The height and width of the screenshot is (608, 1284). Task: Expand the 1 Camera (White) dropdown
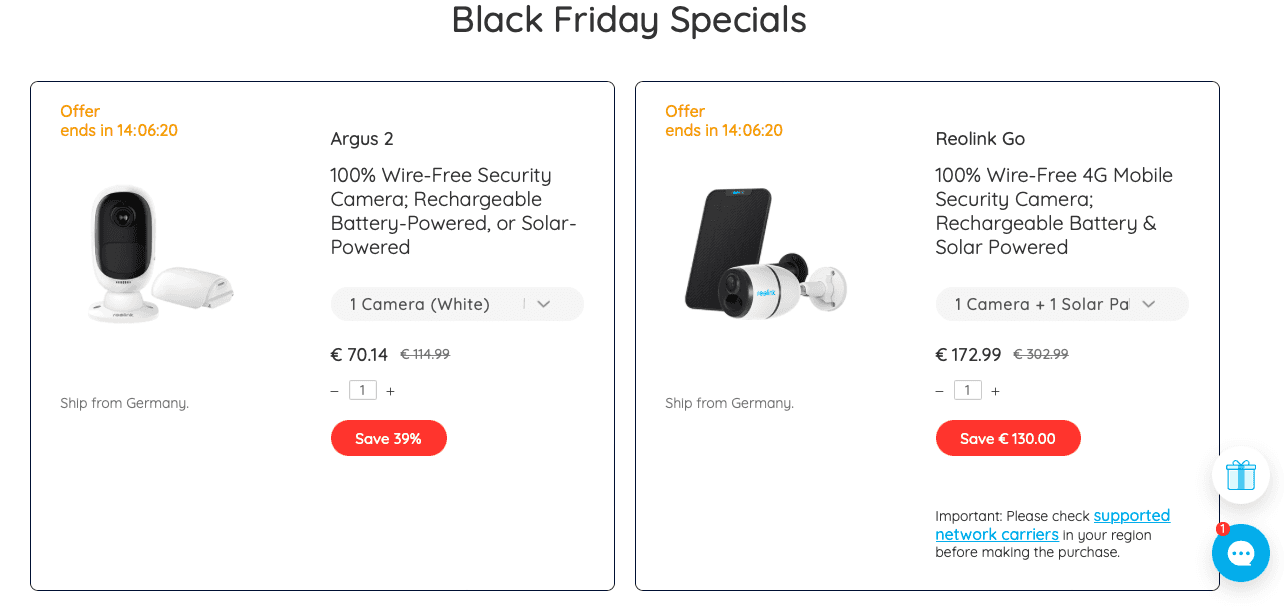point(457,304)
